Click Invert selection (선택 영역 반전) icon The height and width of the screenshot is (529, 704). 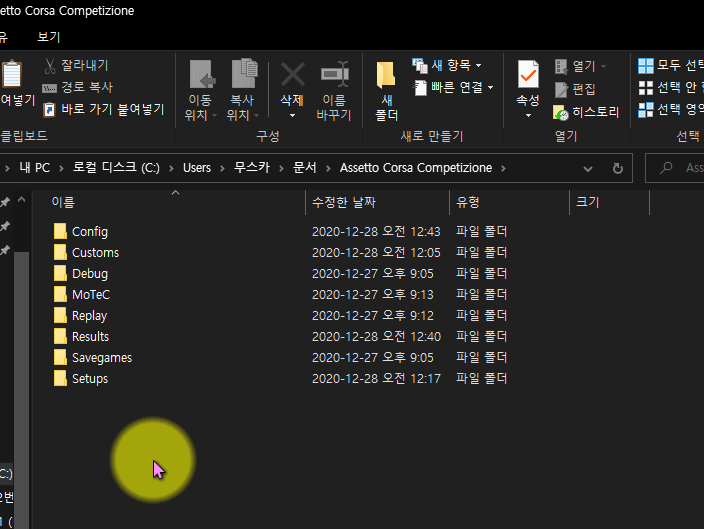pyautogui.click(x=646, y=110)
